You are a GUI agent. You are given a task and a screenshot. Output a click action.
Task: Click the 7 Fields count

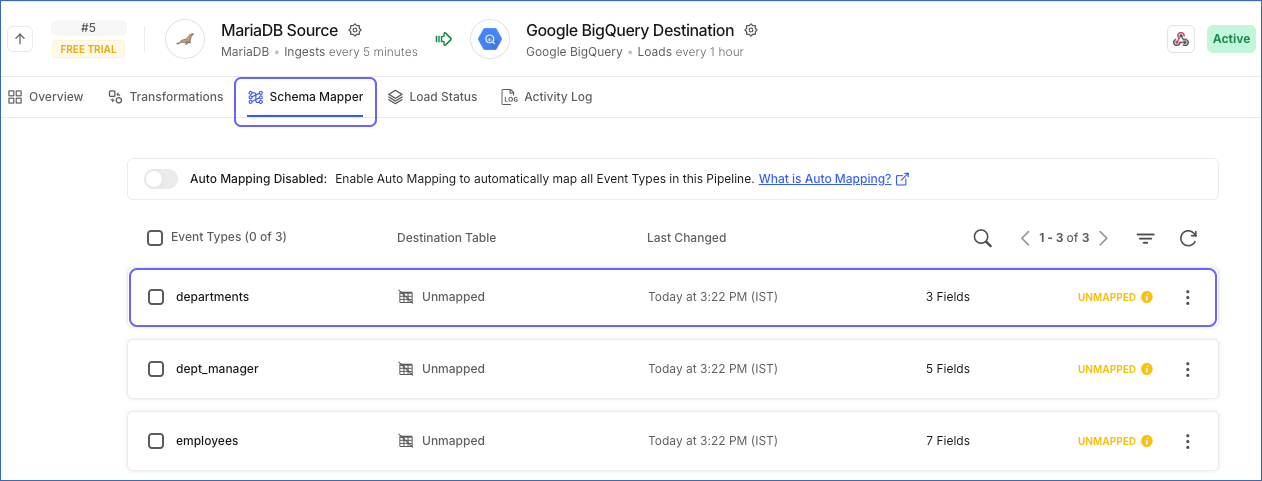(948, 441)
